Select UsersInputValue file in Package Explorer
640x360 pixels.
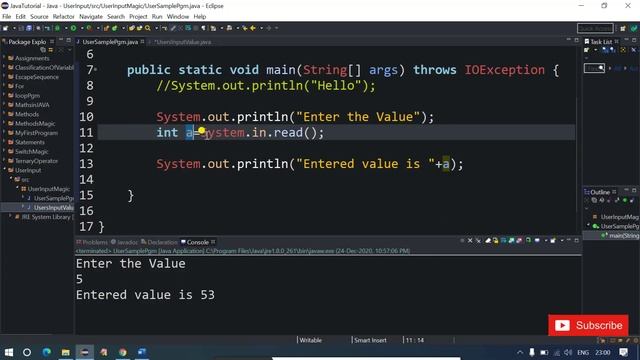coord(53,207)
